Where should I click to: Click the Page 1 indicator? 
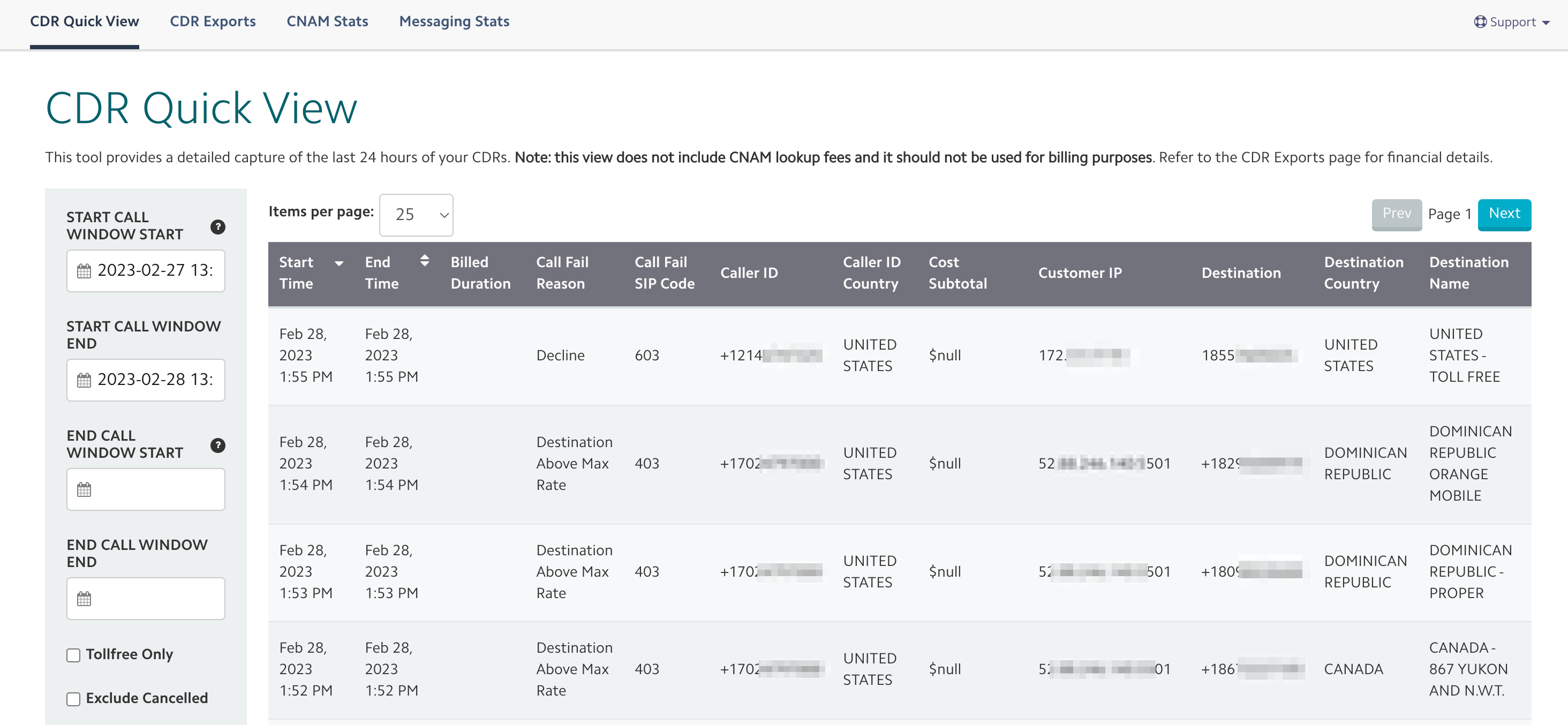click(x=1449, y=214)
